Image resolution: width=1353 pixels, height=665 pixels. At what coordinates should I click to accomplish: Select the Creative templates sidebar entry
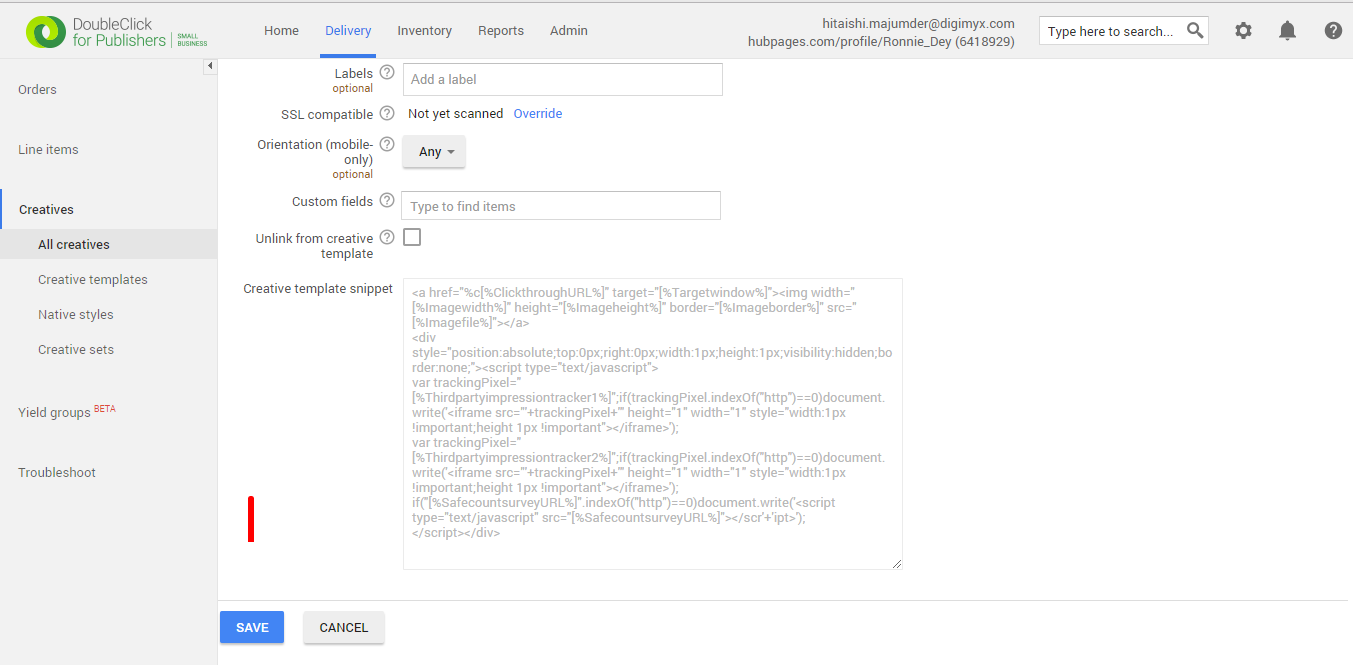pyautogui.click(x=92, y=279)
